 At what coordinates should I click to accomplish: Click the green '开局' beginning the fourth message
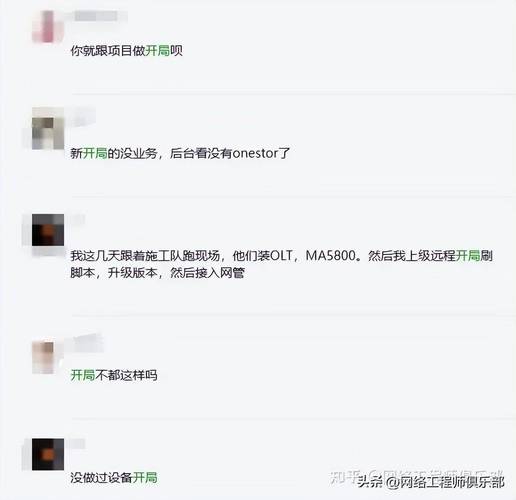click(x=83, y=375)
